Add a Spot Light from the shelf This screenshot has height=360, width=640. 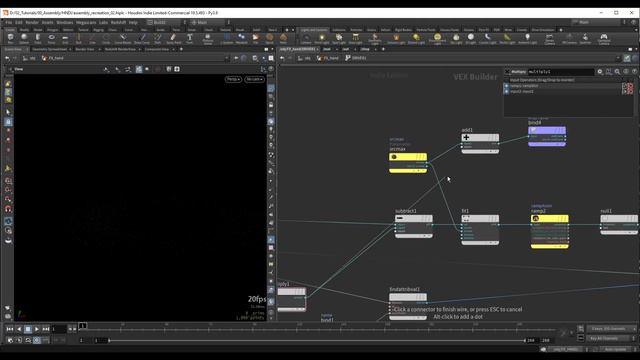click(339, 39)
